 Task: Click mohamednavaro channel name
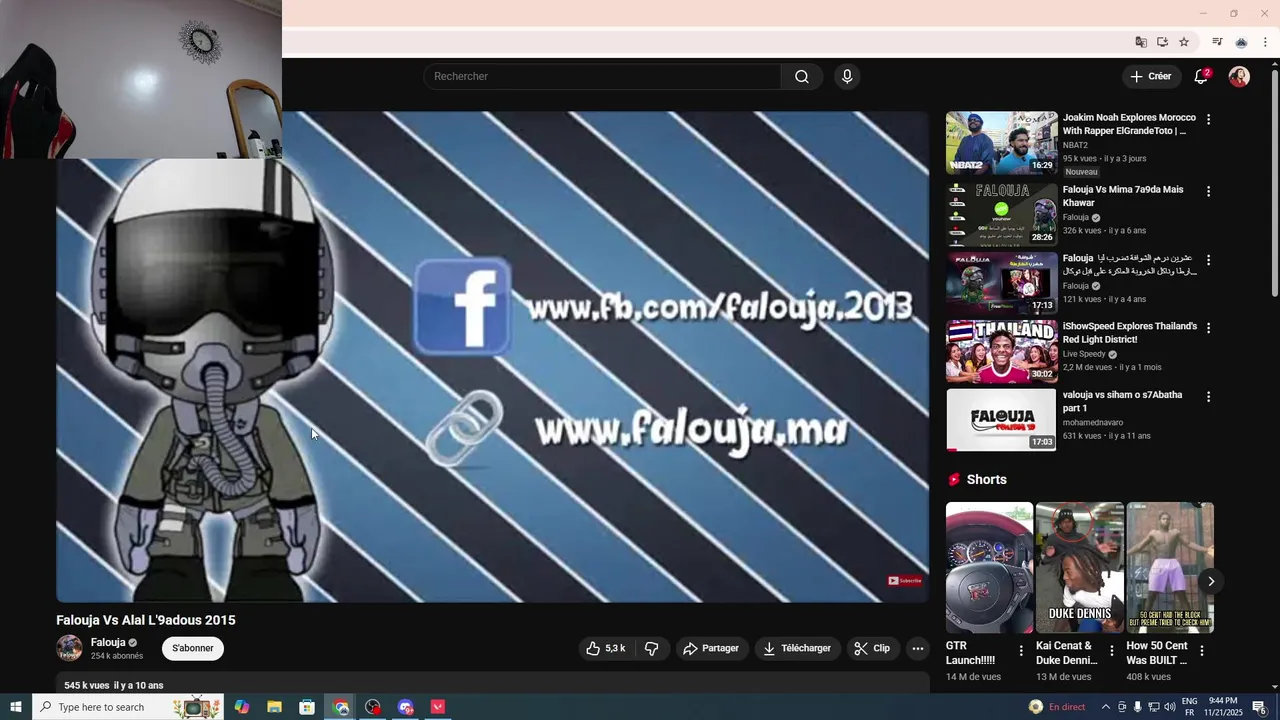tap(1093, 423)
